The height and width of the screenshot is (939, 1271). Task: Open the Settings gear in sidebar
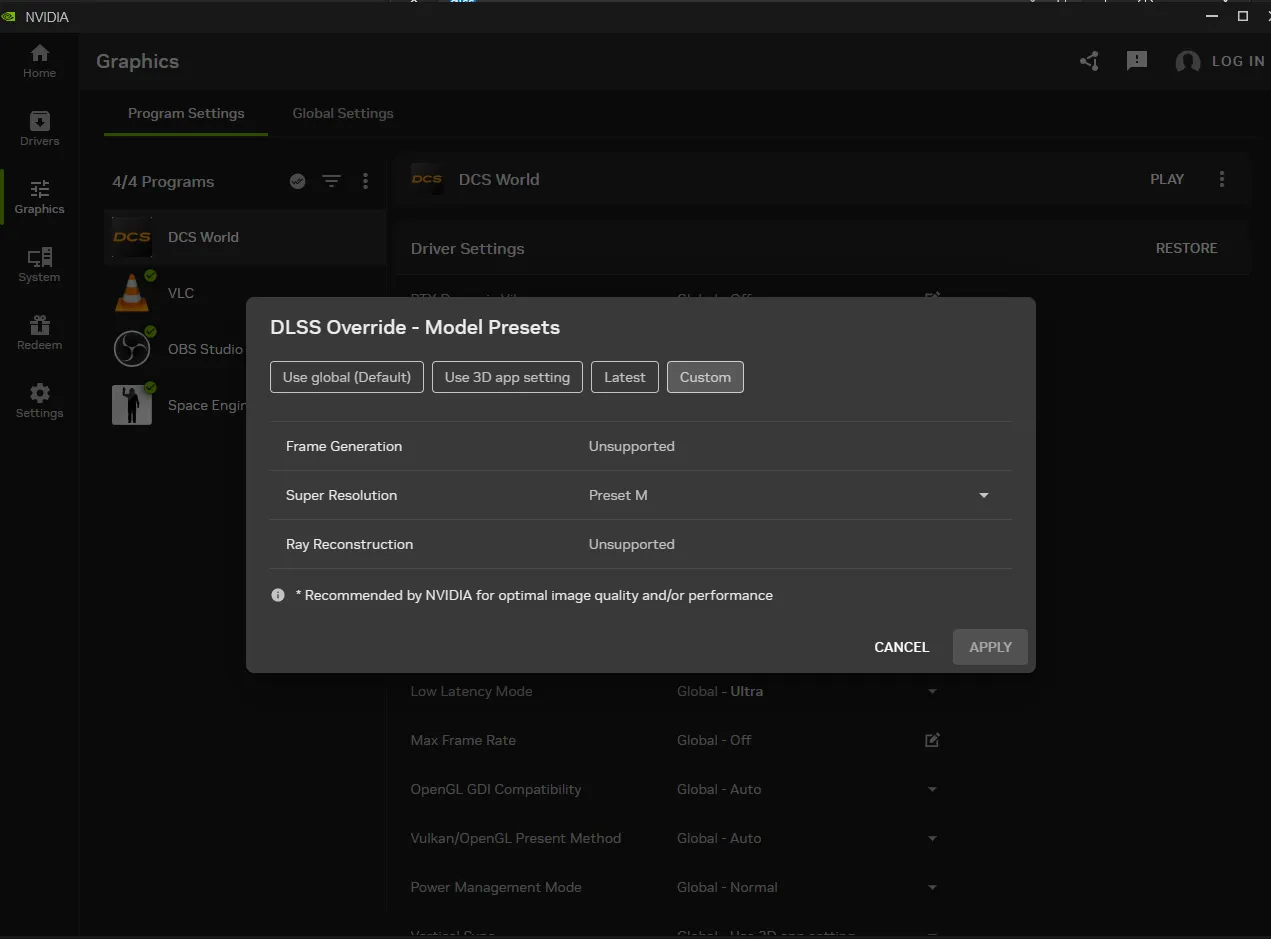click(x=39, y=401)
